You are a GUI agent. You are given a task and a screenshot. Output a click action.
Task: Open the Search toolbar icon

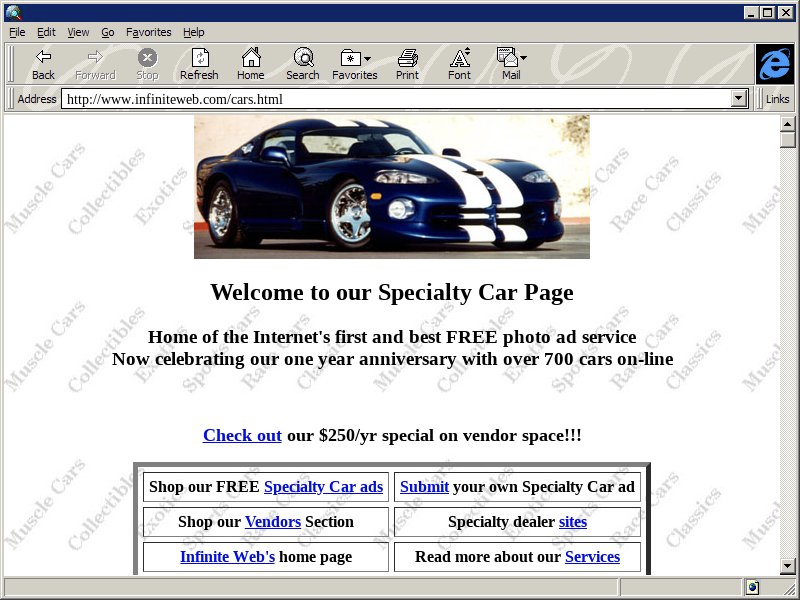tap(302, 58)
